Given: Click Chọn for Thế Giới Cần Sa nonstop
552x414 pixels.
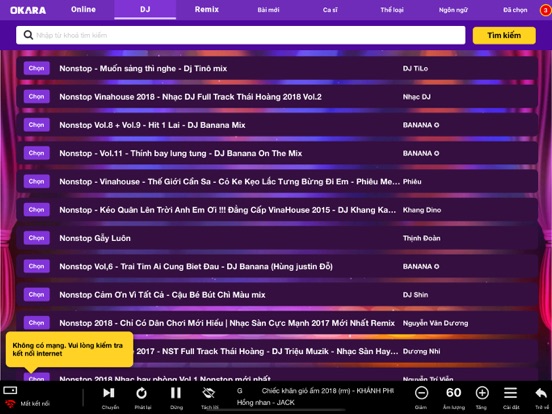Looking at the screenshot, I should pyautogui.click(x=37, y=181).
